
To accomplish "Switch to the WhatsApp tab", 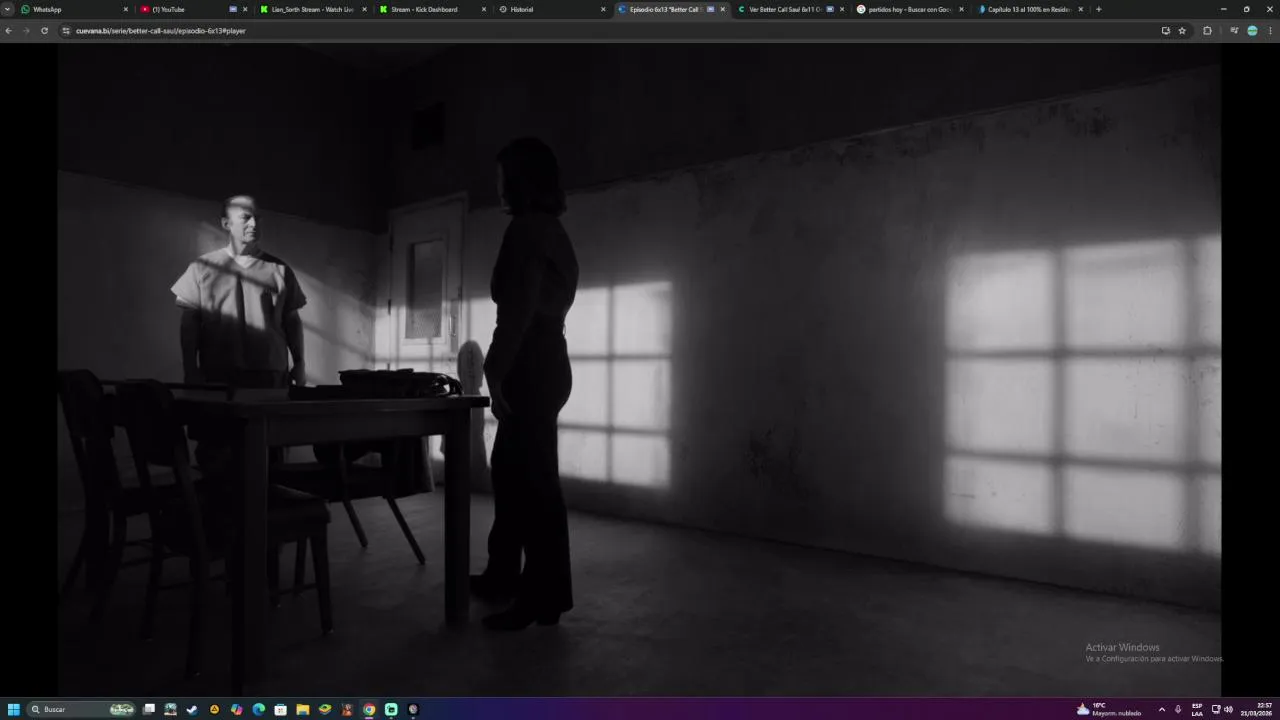I will (75, 9).
